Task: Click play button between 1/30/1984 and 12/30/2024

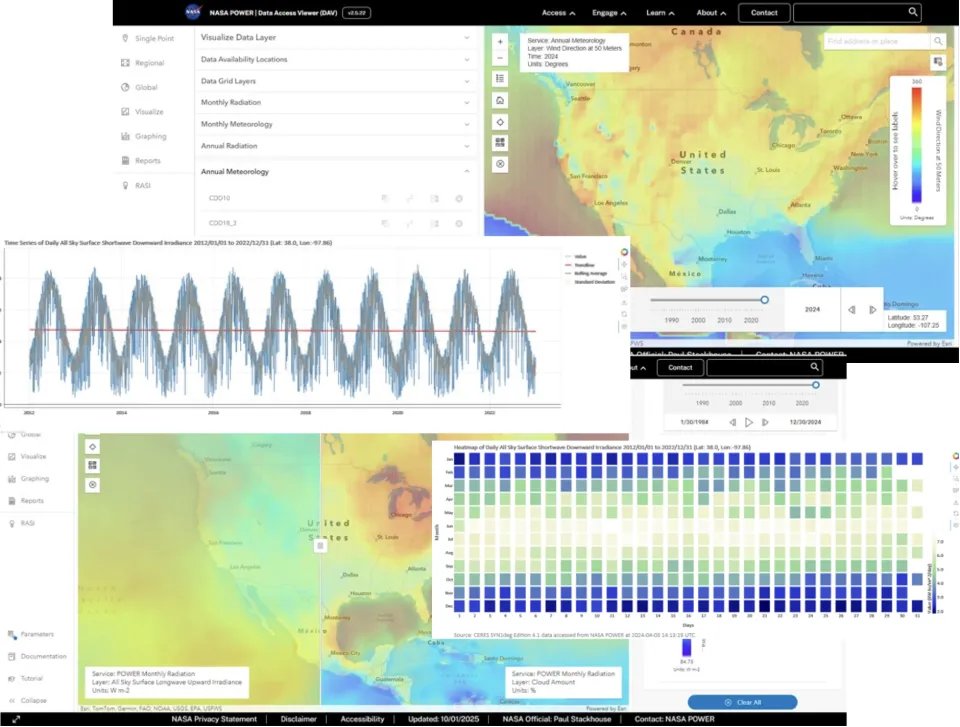Action: point(749,422)
